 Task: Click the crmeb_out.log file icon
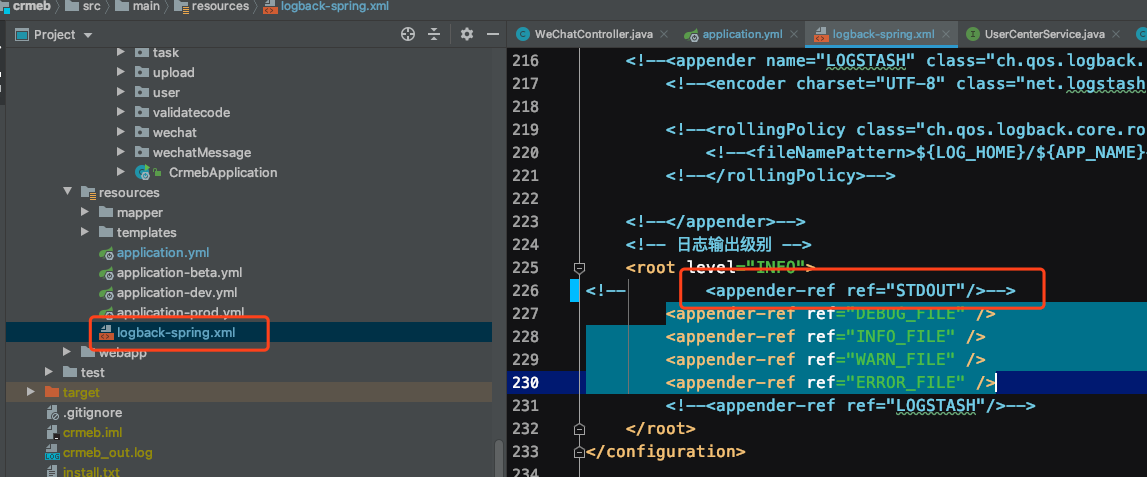(53, 452)
